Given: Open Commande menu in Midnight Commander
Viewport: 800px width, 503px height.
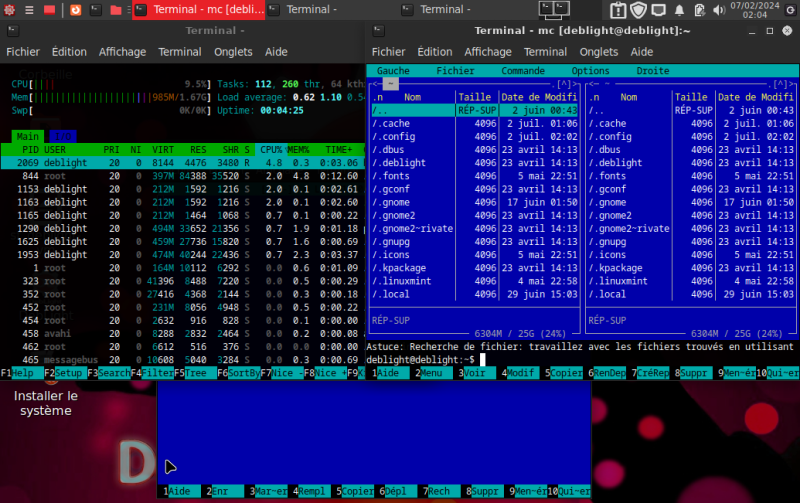Looking at the screenshot, I should point(522,71).
